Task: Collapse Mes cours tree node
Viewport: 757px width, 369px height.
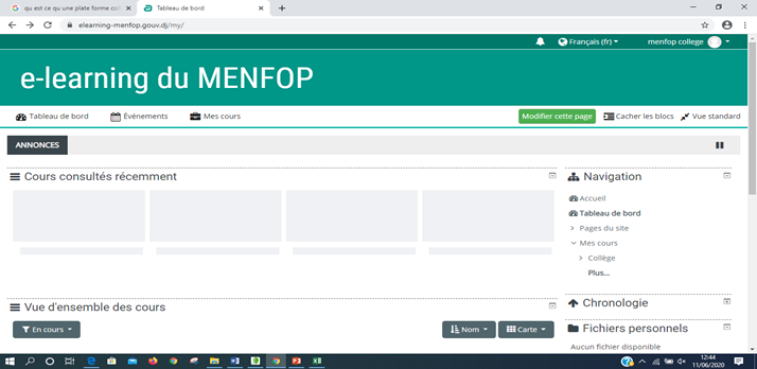Action: [x=573, y=243]
